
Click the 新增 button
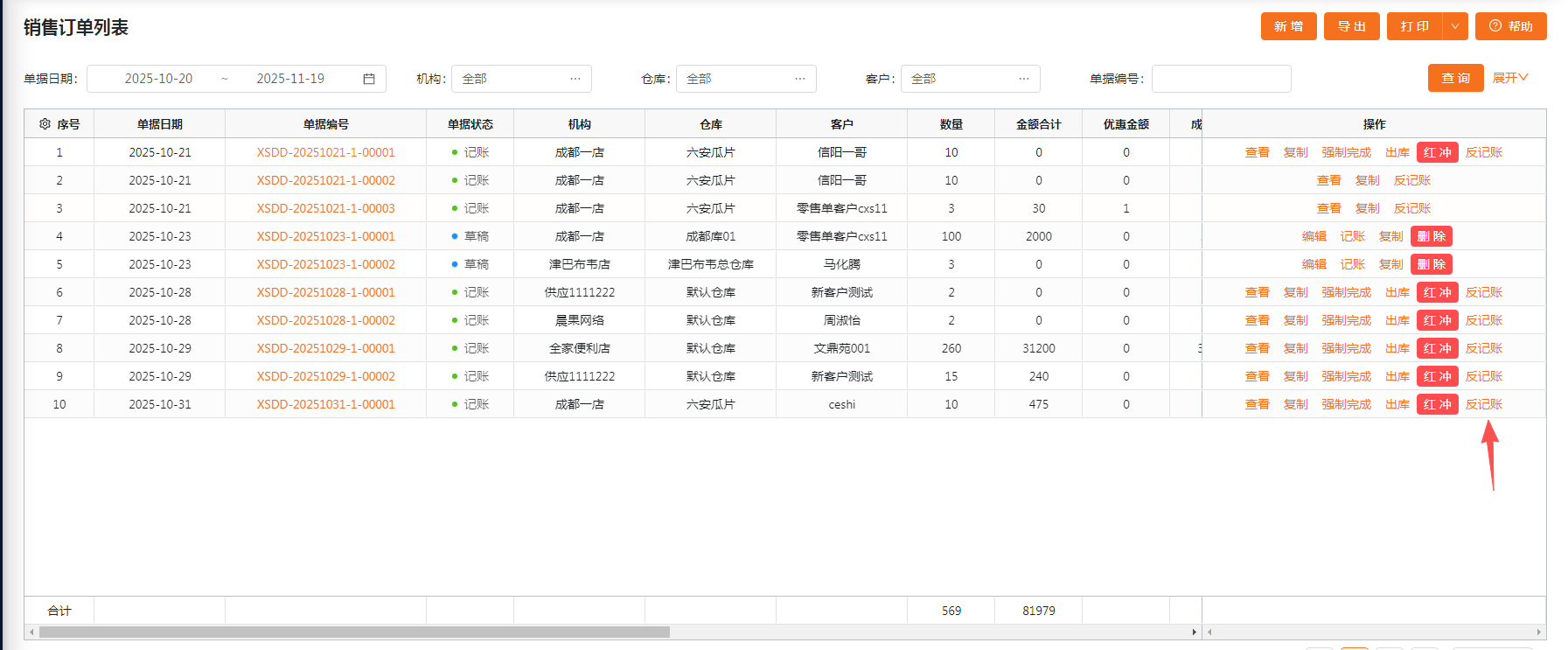[1289, 26]
